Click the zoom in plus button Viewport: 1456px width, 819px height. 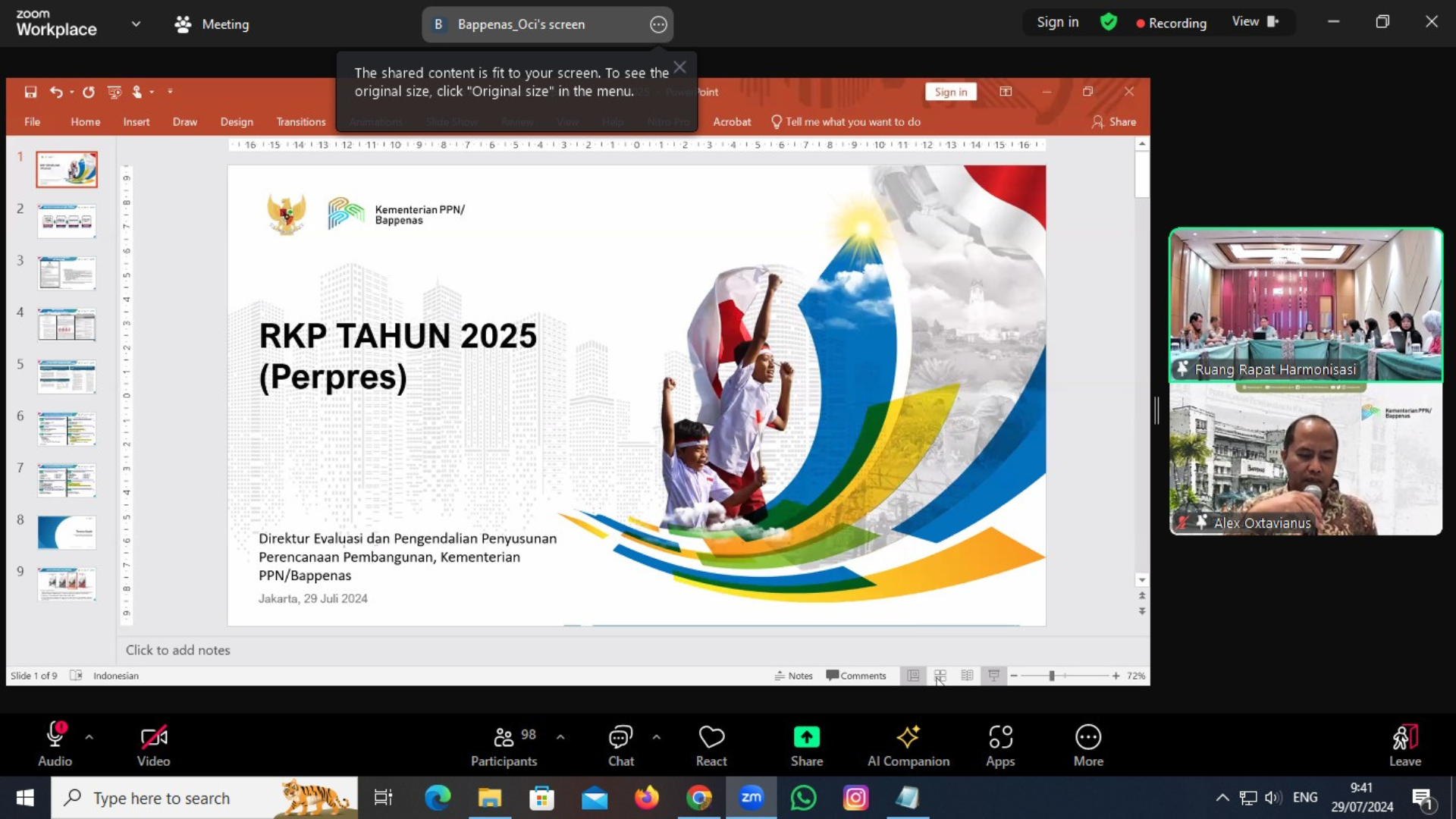(1116, 676)
